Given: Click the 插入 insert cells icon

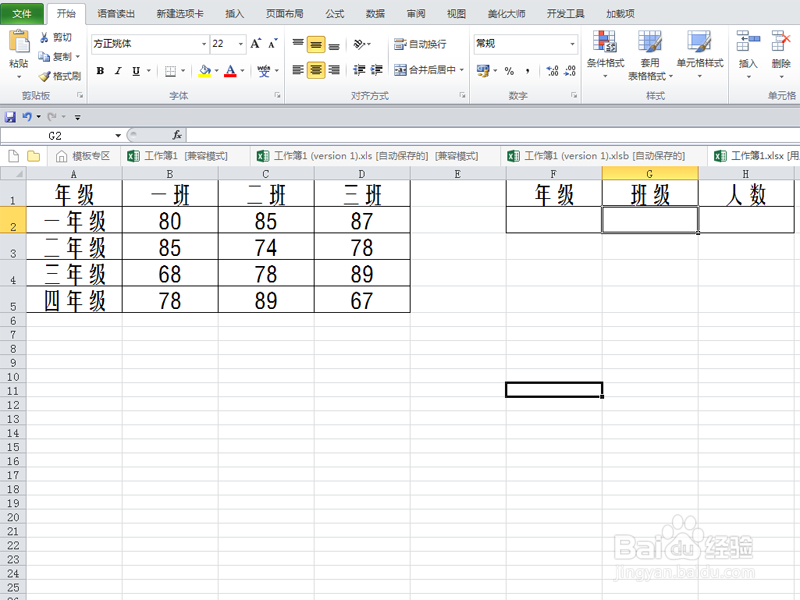Looking at the screenshot, I should pyautogui.click(x=748, y=41).
